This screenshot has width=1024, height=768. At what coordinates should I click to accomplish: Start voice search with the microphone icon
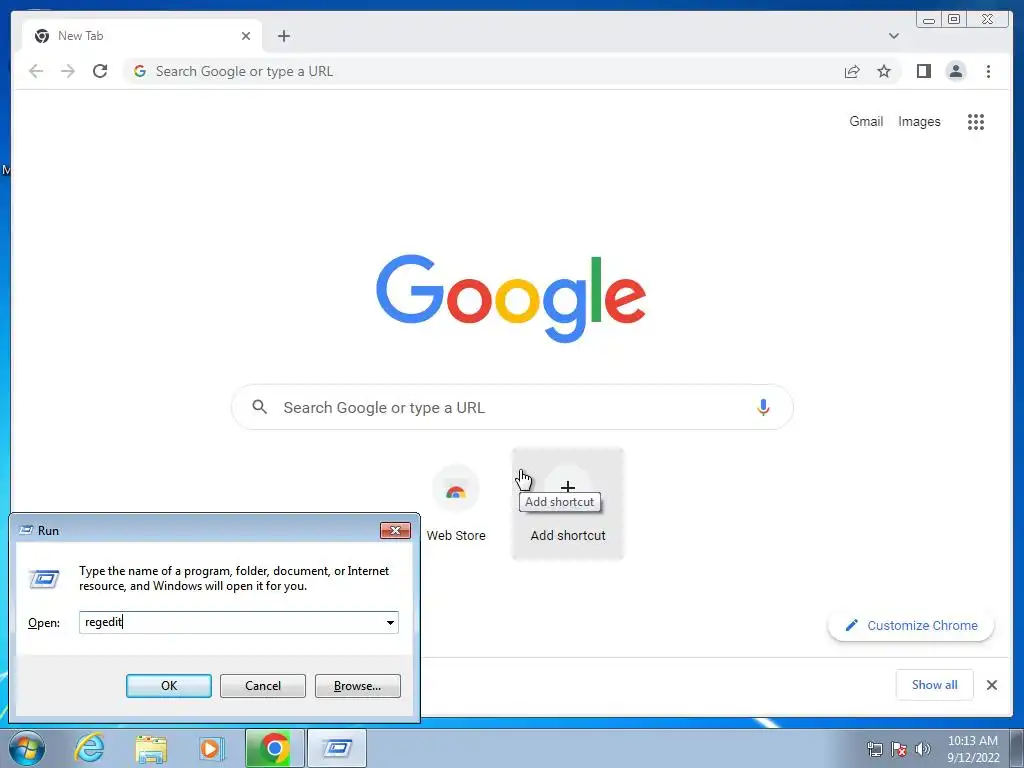coord(763,408)
